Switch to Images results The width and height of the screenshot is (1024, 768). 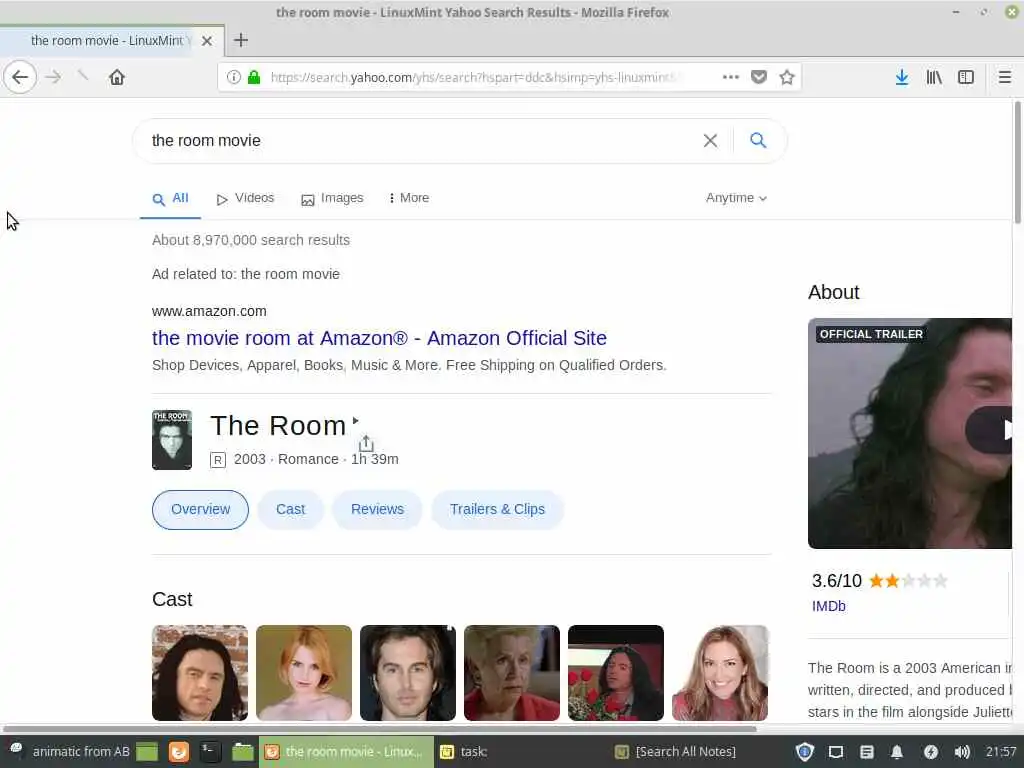(332, 198)
